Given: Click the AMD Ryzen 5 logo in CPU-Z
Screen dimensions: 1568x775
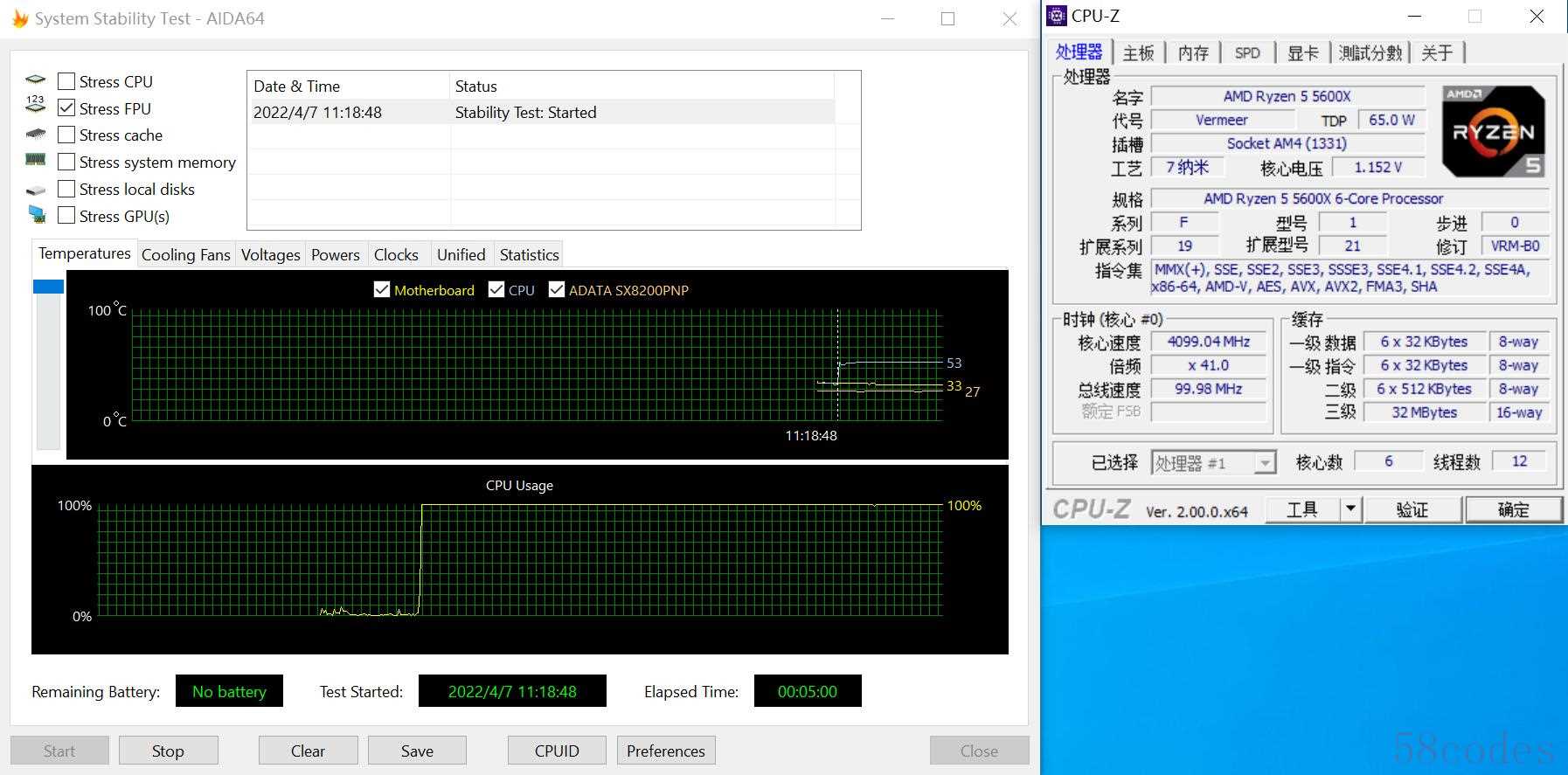Looking at the screenshot, I should [x=1493, y=132].
